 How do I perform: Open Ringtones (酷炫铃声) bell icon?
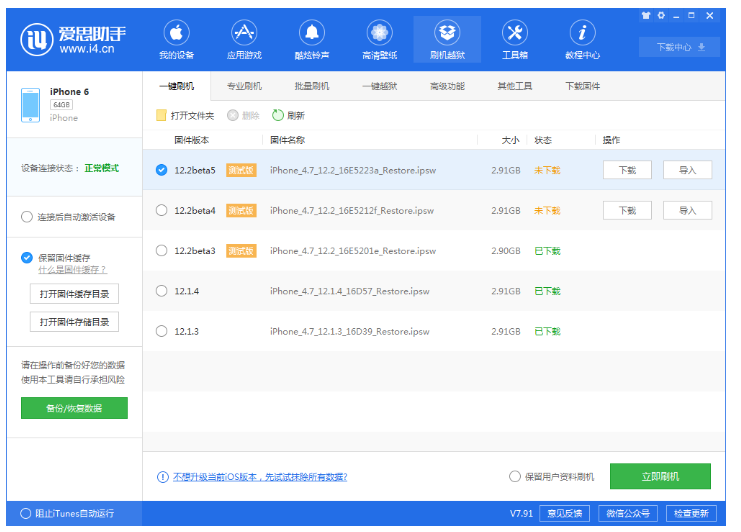(312, 33)
